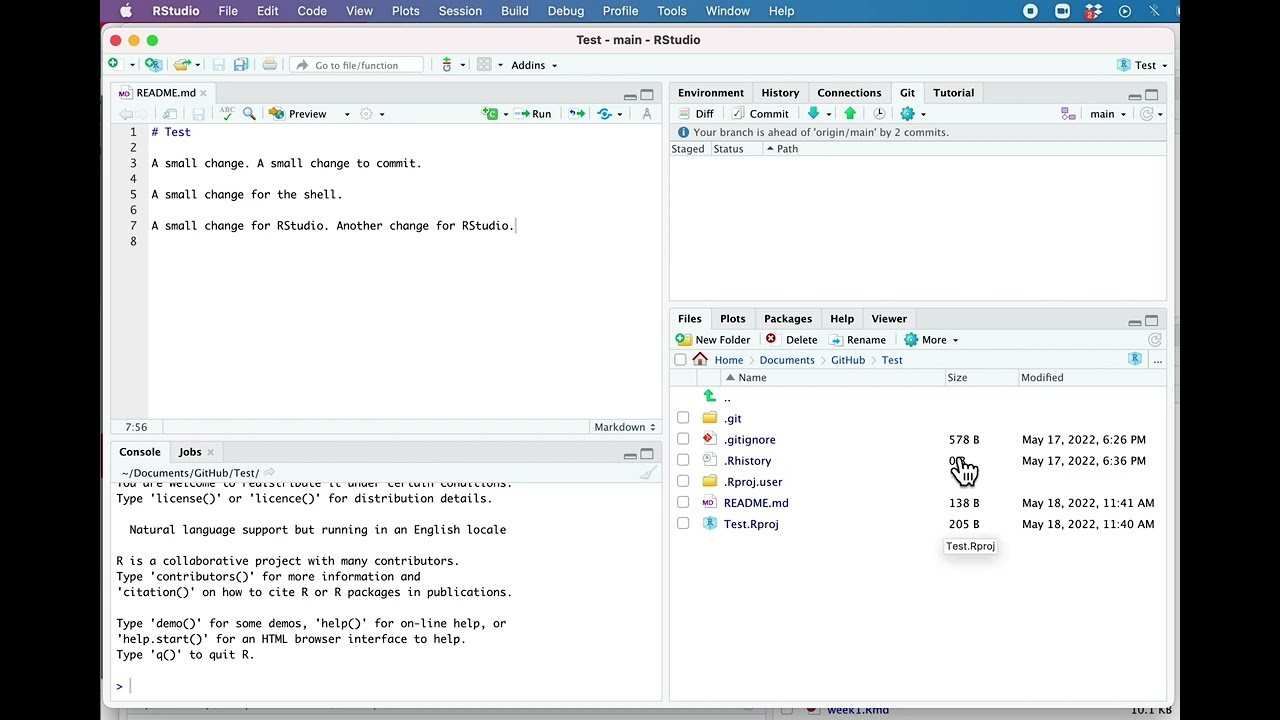
Task: Click the New File icon
Action: pyautogui.click(x=114, y=65)
